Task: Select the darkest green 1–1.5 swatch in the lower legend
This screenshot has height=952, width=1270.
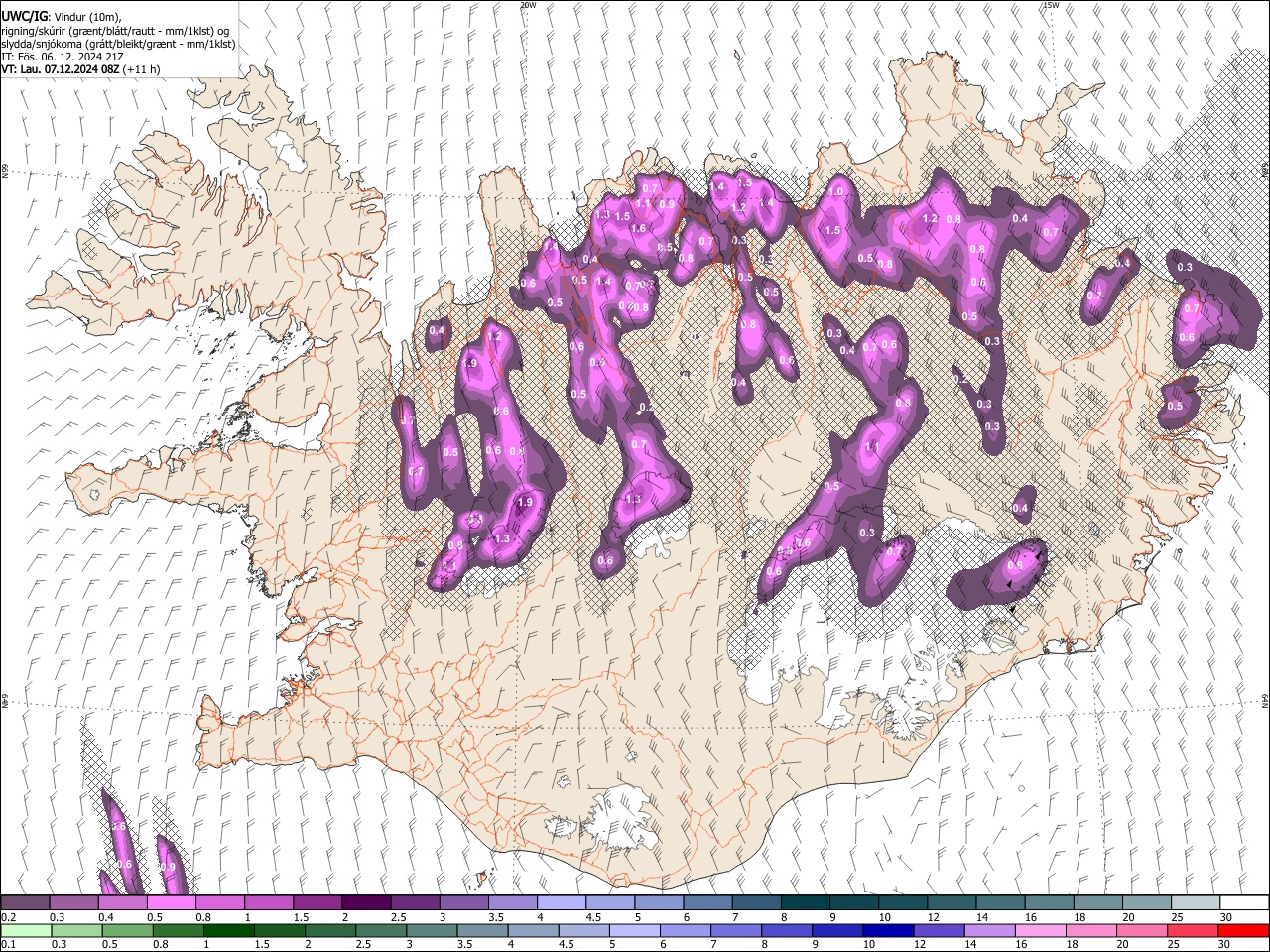Action: pos(229,931)
